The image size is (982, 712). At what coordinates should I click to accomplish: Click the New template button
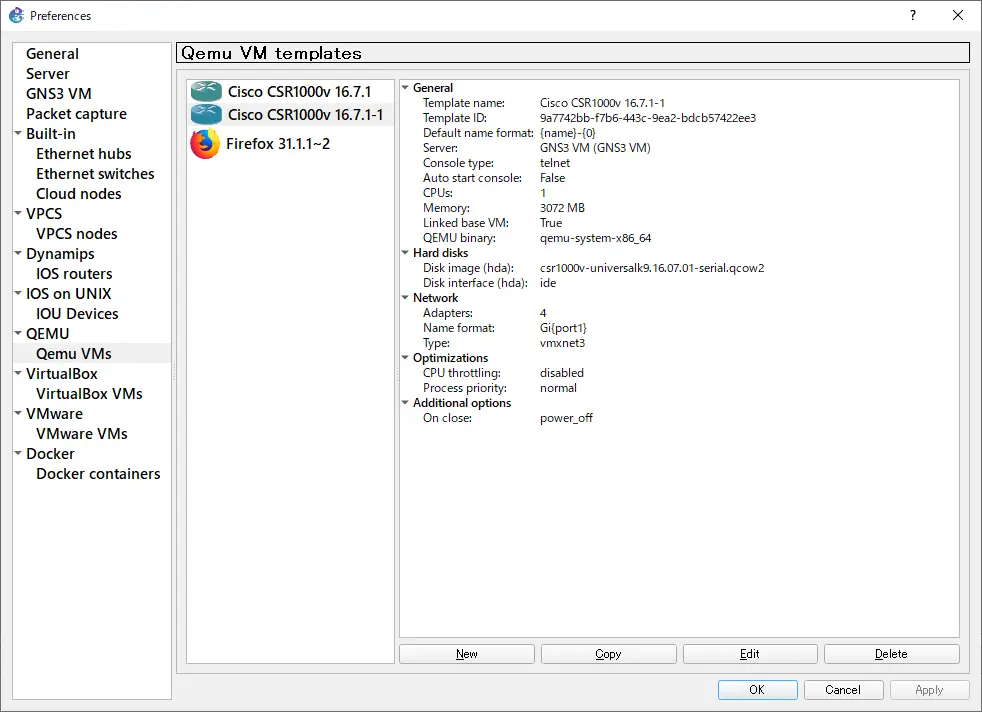[x=467, y=654]
